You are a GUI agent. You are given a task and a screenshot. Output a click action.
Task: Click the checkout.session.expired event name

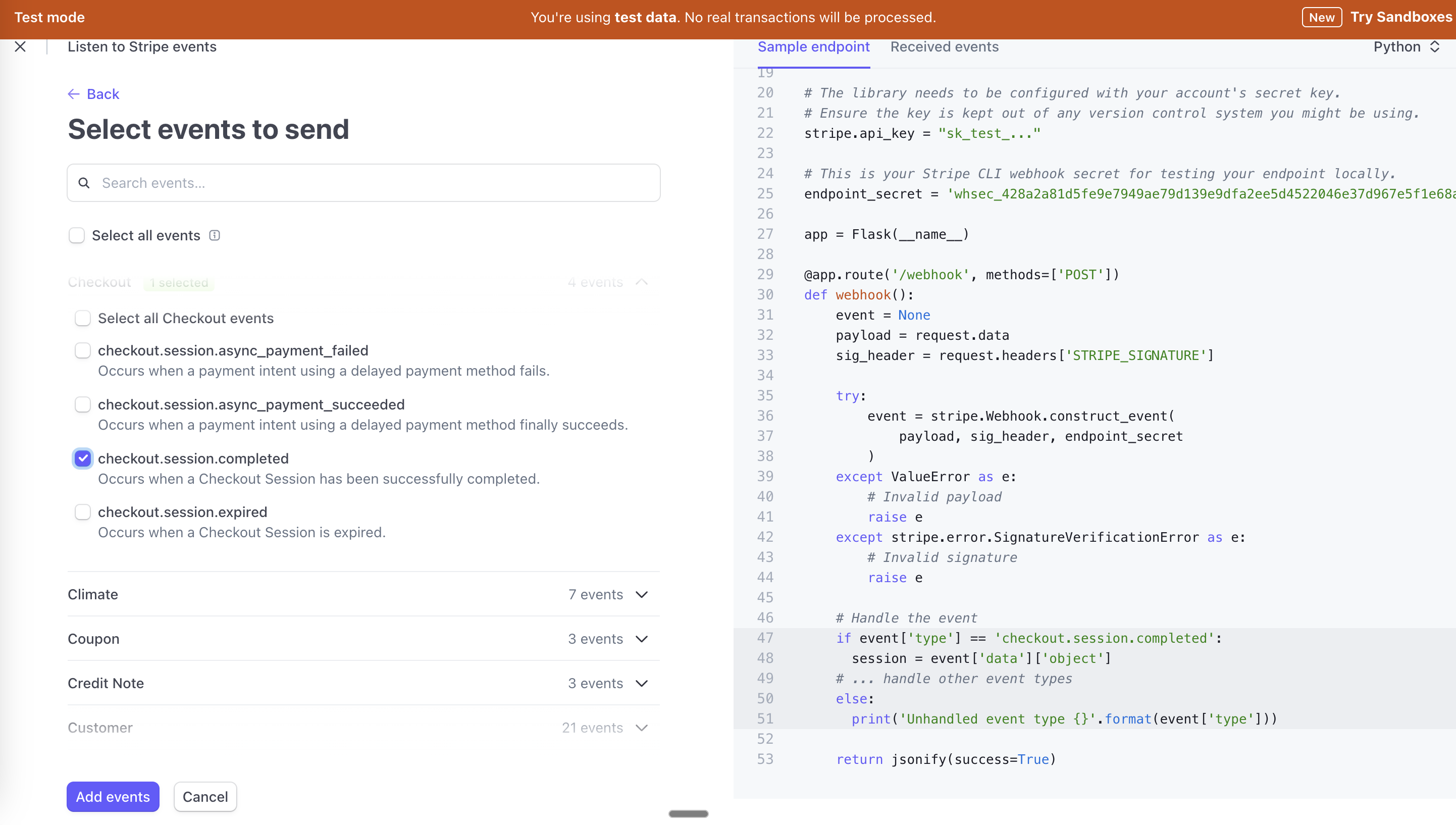182,512
